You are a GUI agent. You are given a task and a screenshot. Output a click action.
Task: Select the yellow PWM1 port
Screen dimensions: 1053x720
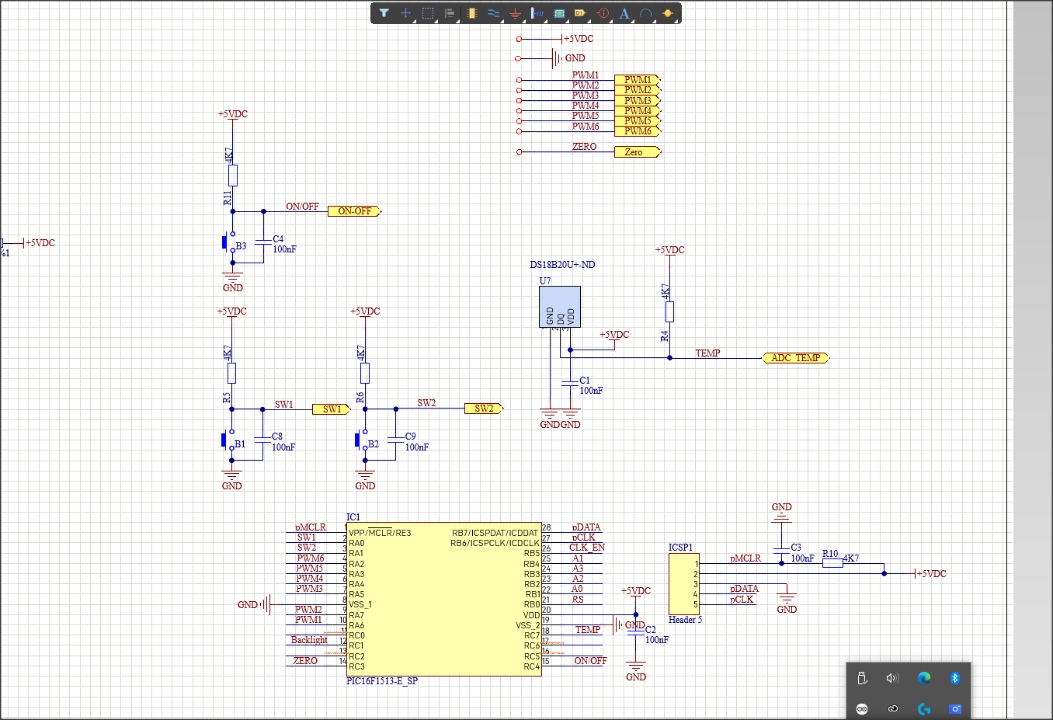click(637, 80)
